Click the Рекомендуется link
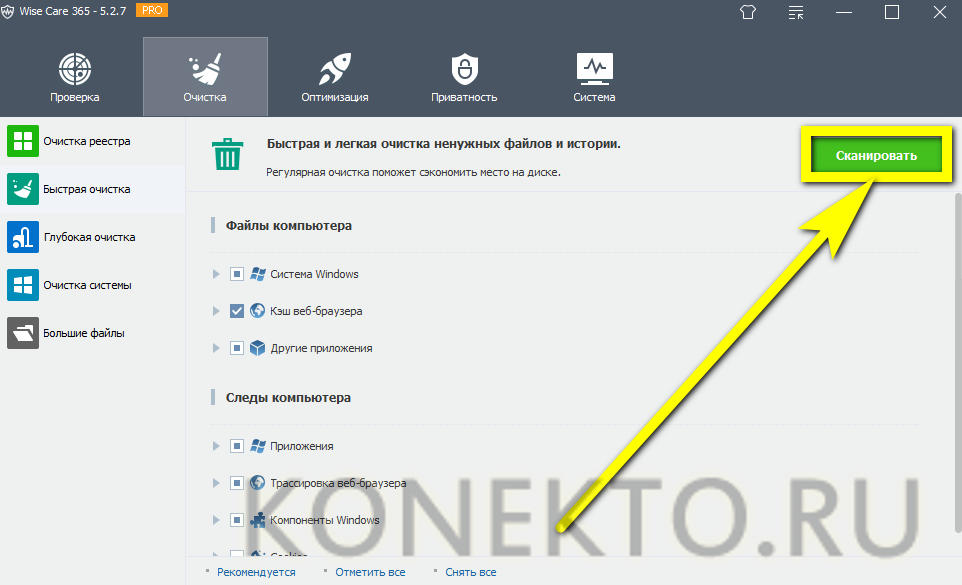962x585 pixels. (256, 572)
